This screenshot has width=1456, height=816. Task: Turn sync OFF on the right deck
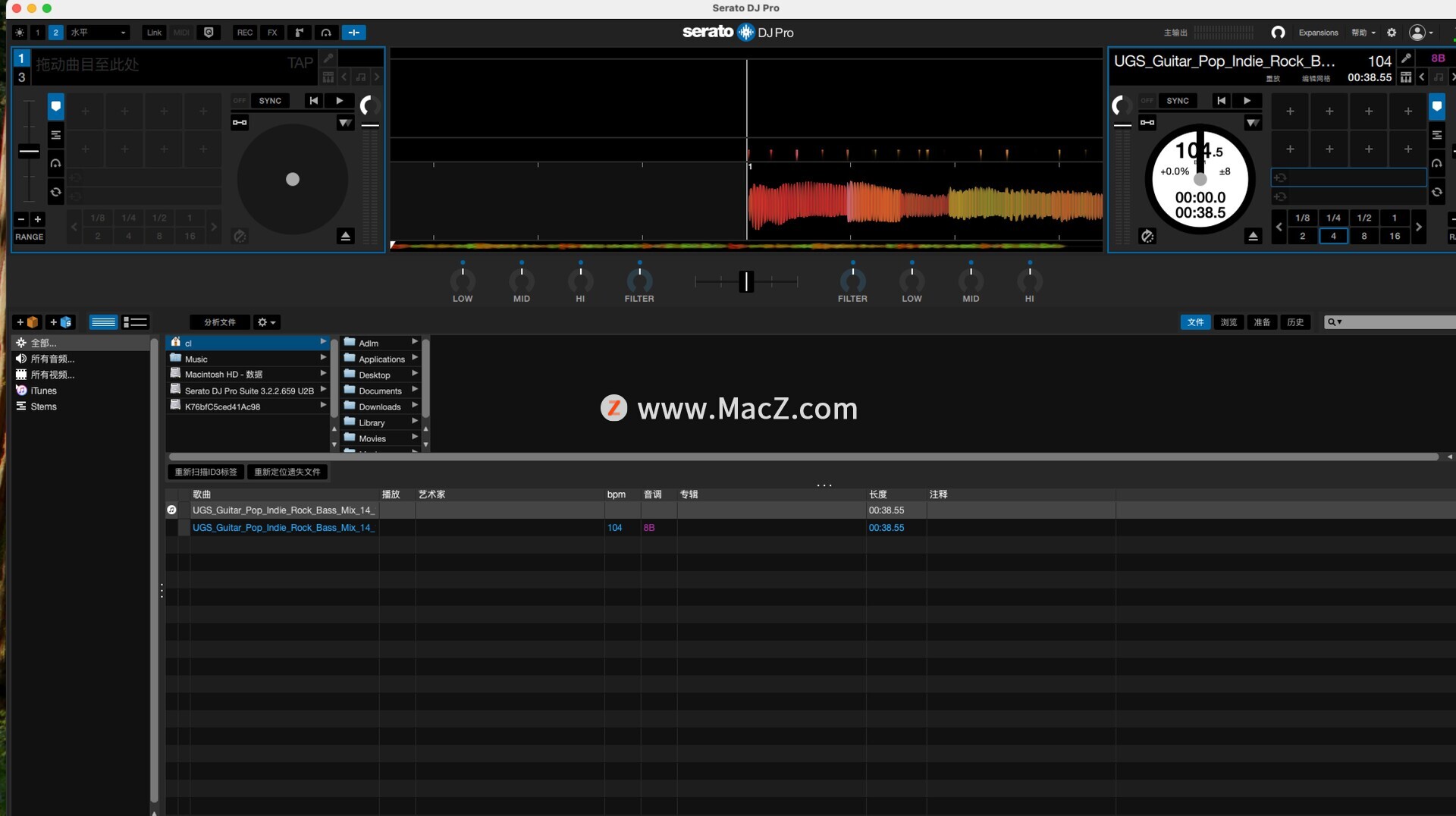click(1147, 101)
